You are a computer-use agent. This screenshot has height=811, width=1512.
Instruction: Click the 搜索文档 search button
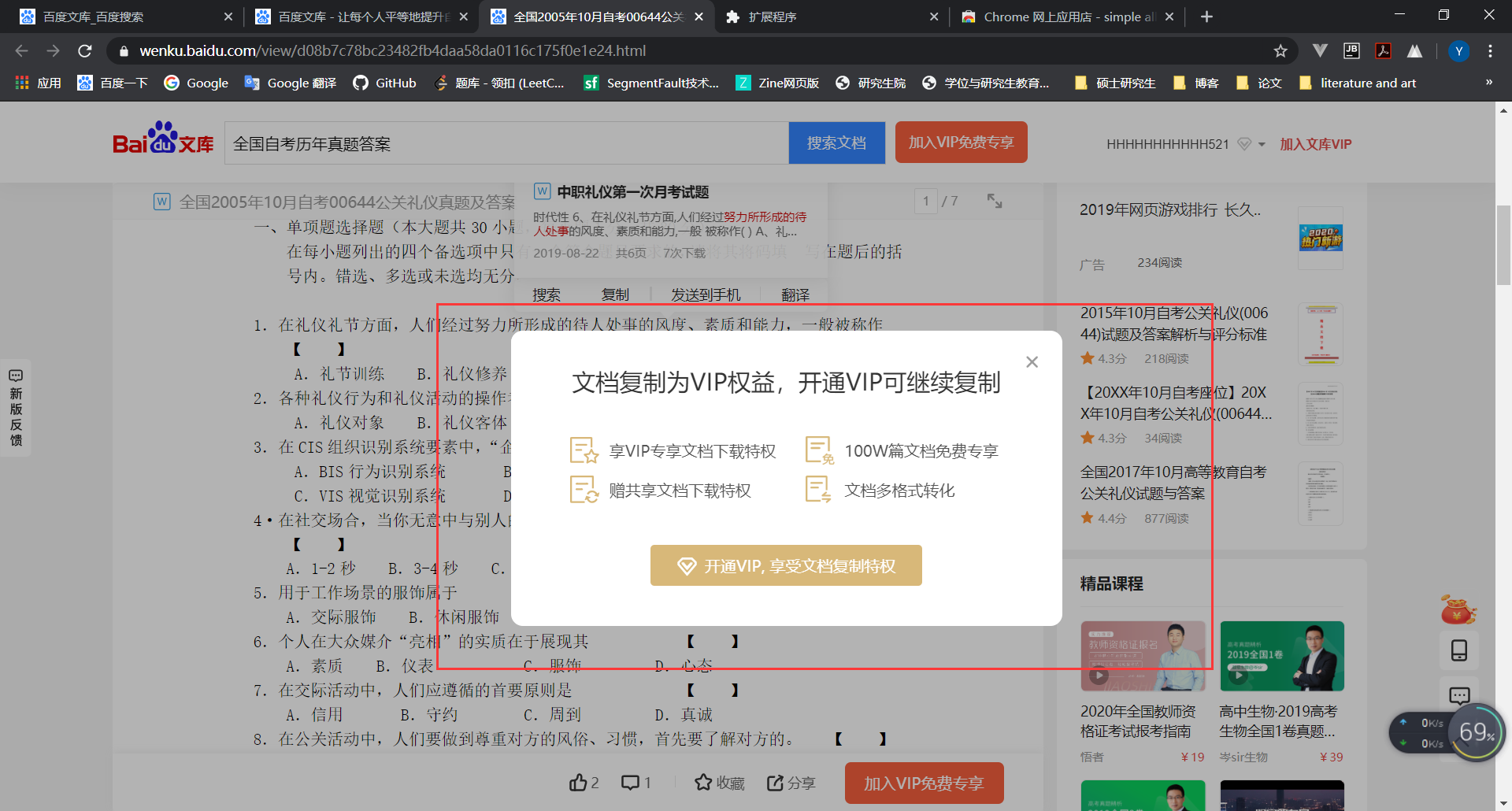coord(836,143)
